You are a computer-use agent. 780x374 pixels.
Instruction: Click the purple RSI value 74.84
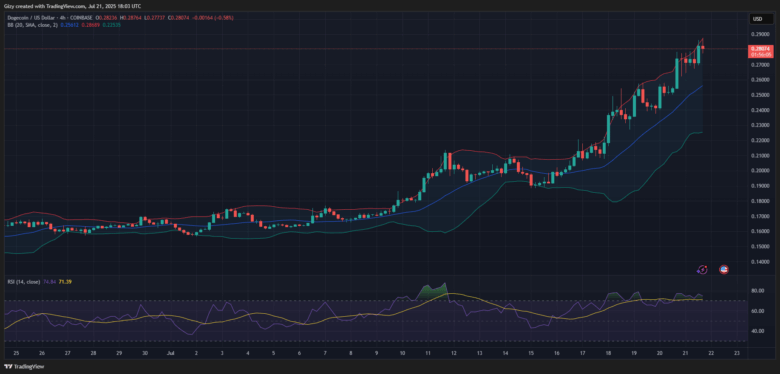pyautogui.click(x=49, y=281)
